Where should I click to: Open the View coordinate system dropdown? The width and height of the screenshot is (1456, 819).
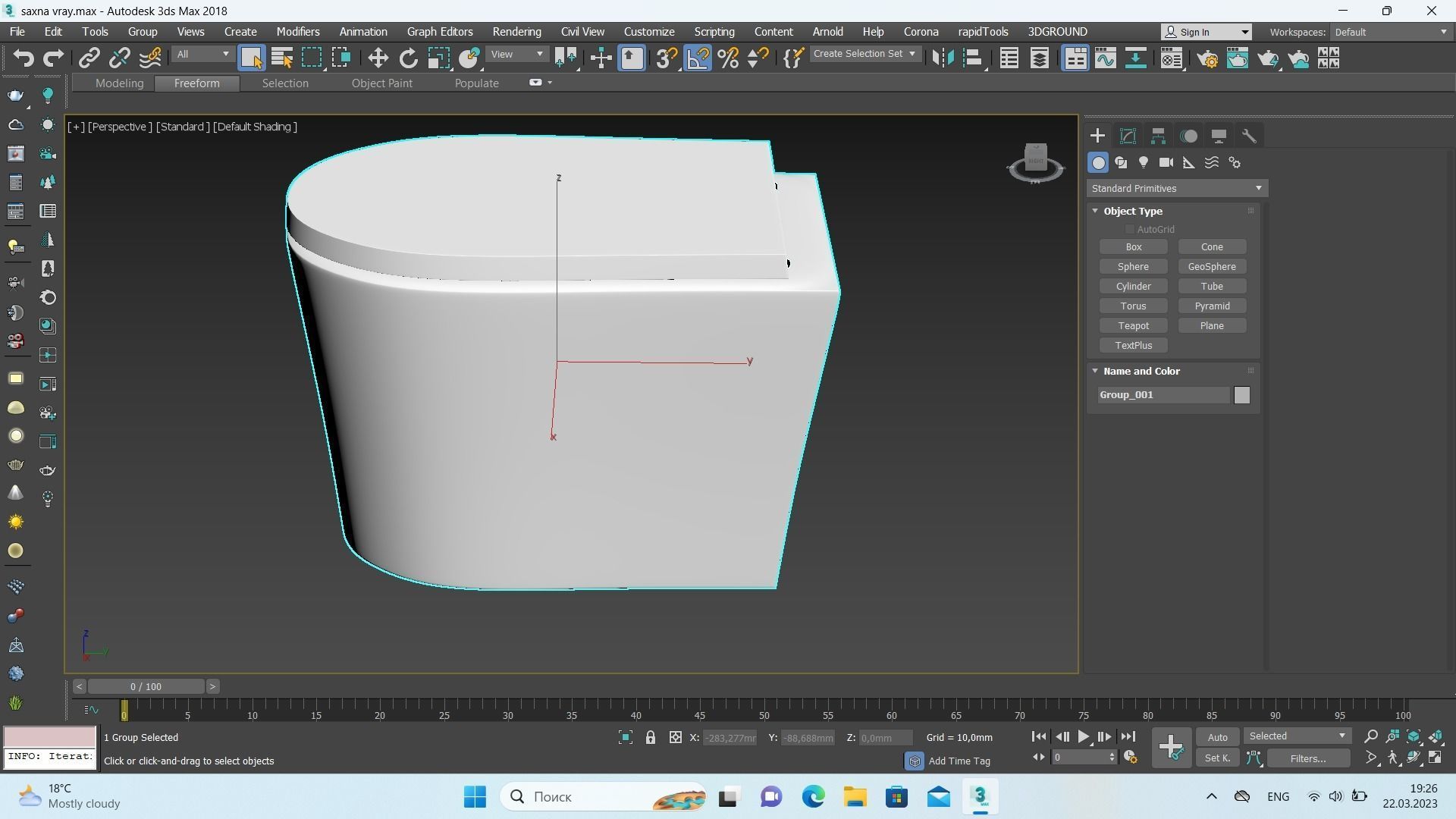(517, 55)
